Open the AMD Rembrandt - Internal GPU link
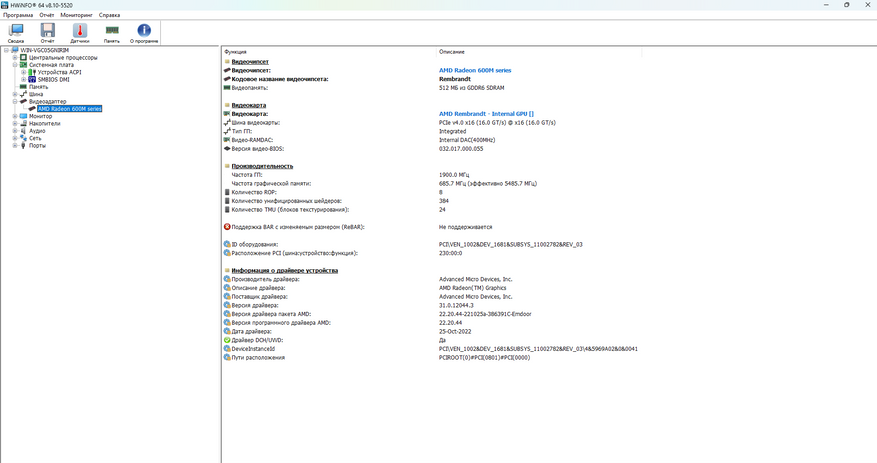 486,114
